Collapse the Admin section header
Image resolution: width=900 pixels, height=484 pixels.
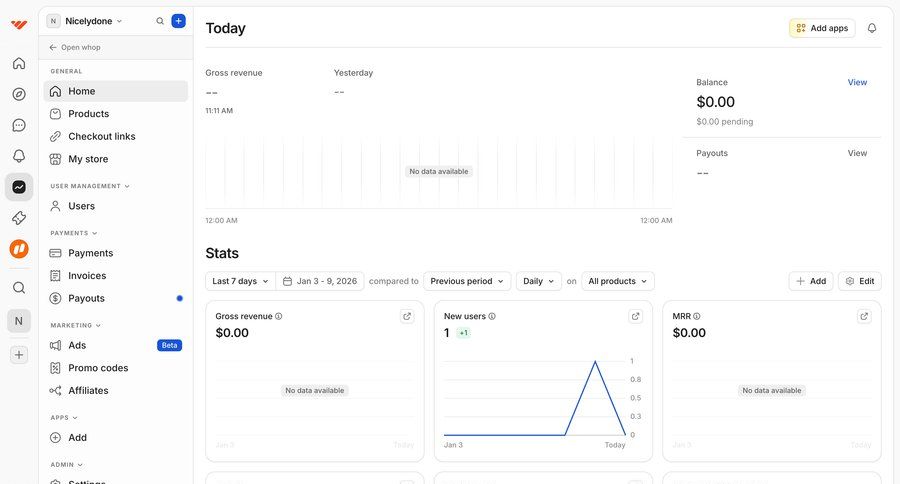66,465
